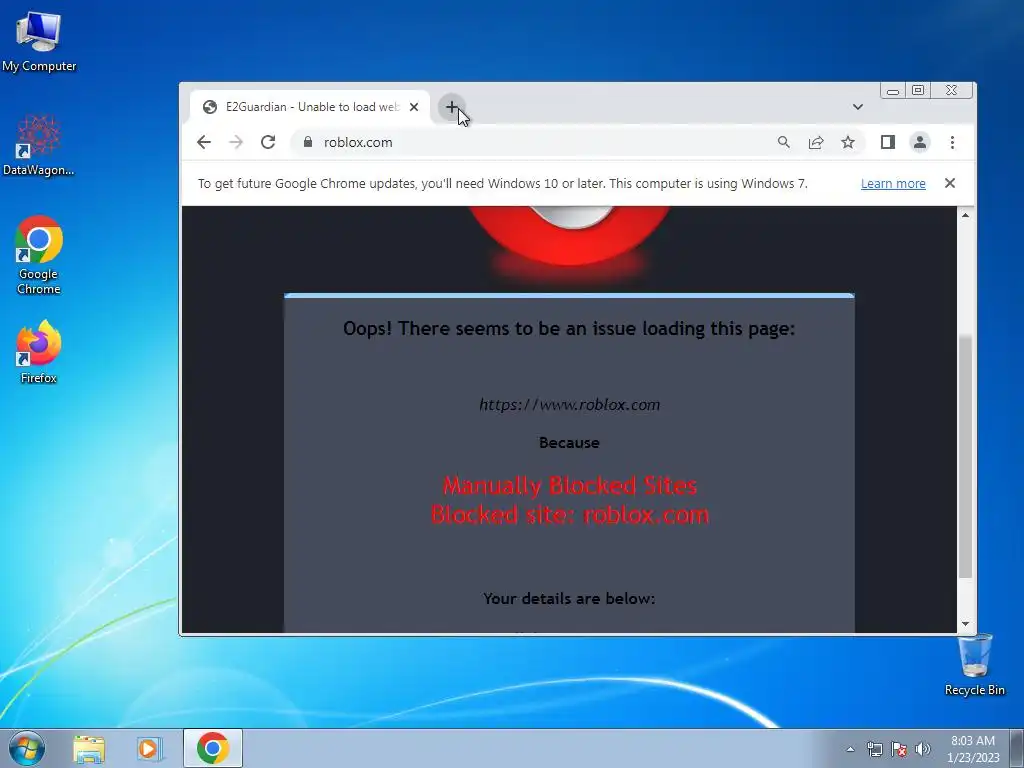Open DataWagon desktop shortcut

[39, 145]
